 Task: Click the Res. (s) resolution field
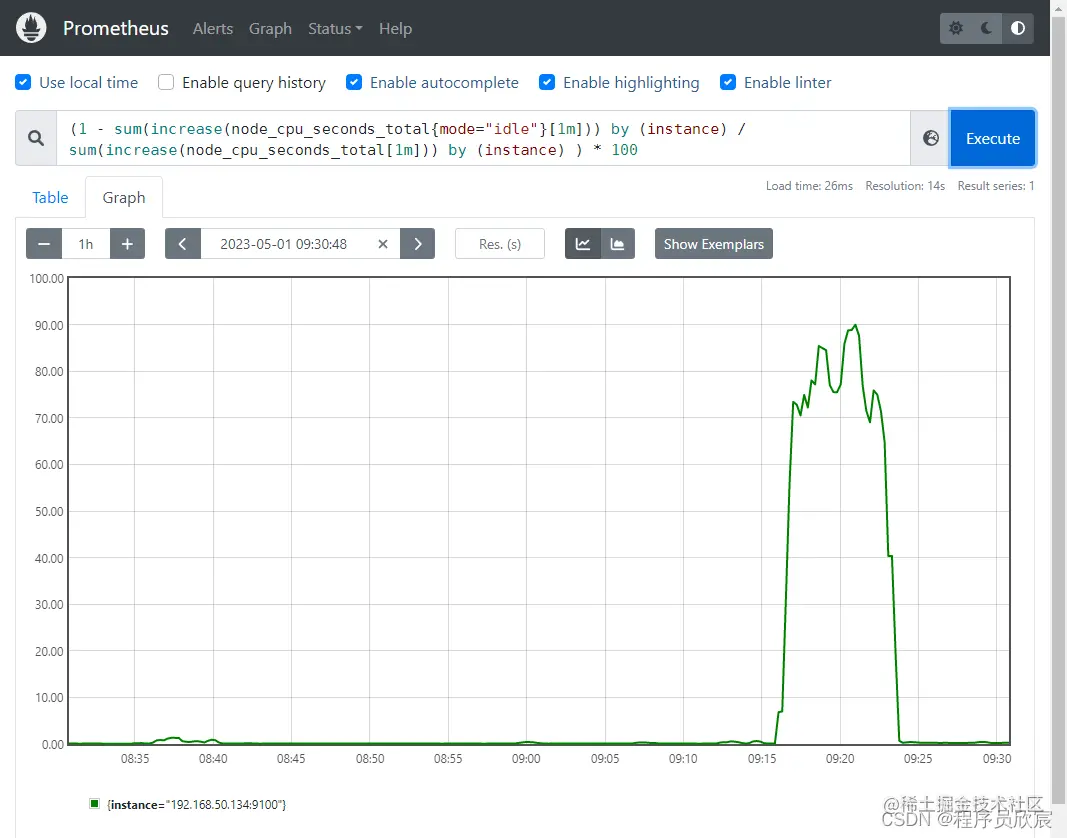coord(500,244)
